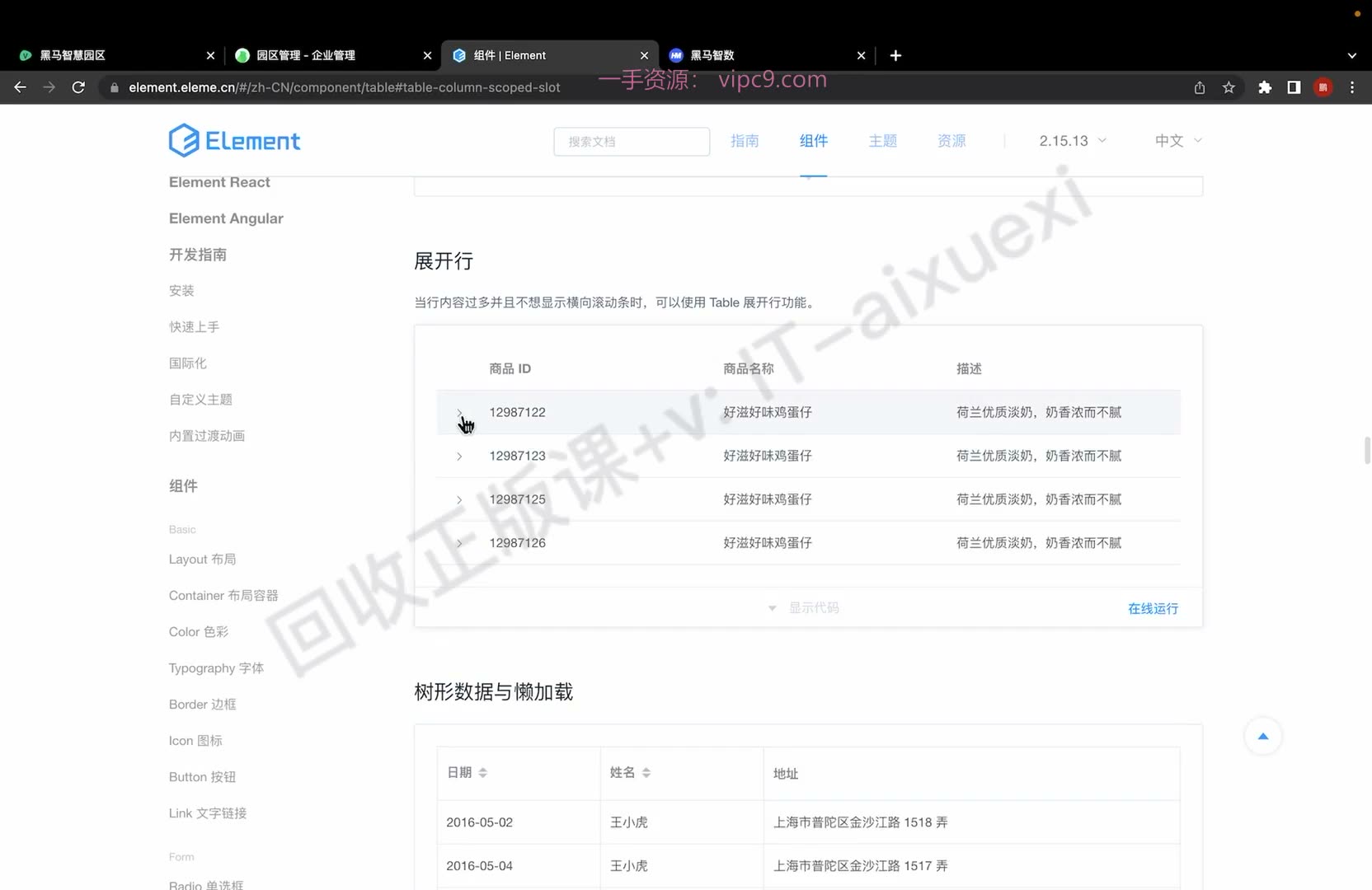
Task: Open the Chrome extensions puzzle icon
Action: [1265, 87]
